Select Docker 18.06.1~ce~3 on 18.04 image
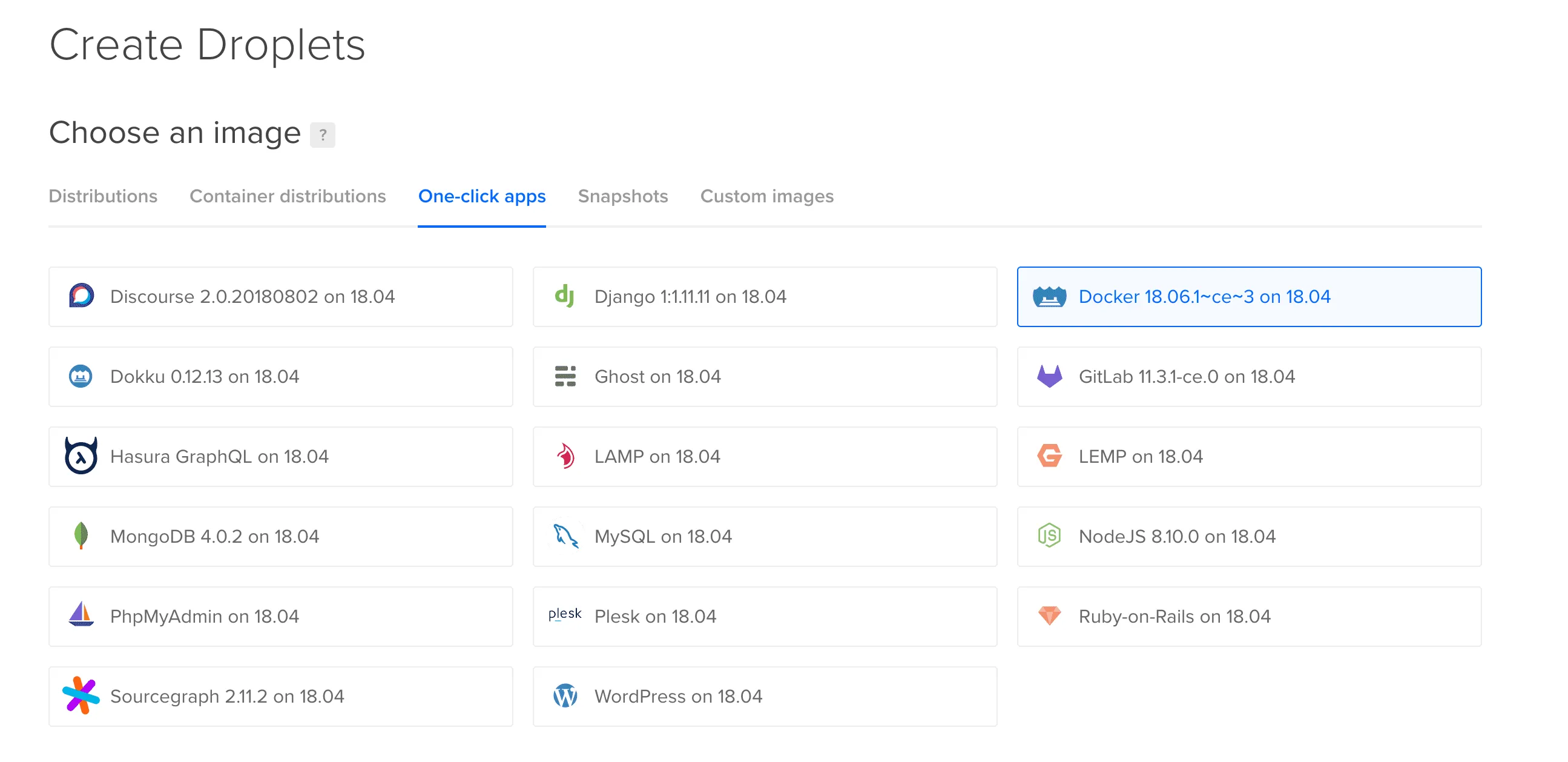This screenshot has width=1568, height=762. [x=1248, y=297]
